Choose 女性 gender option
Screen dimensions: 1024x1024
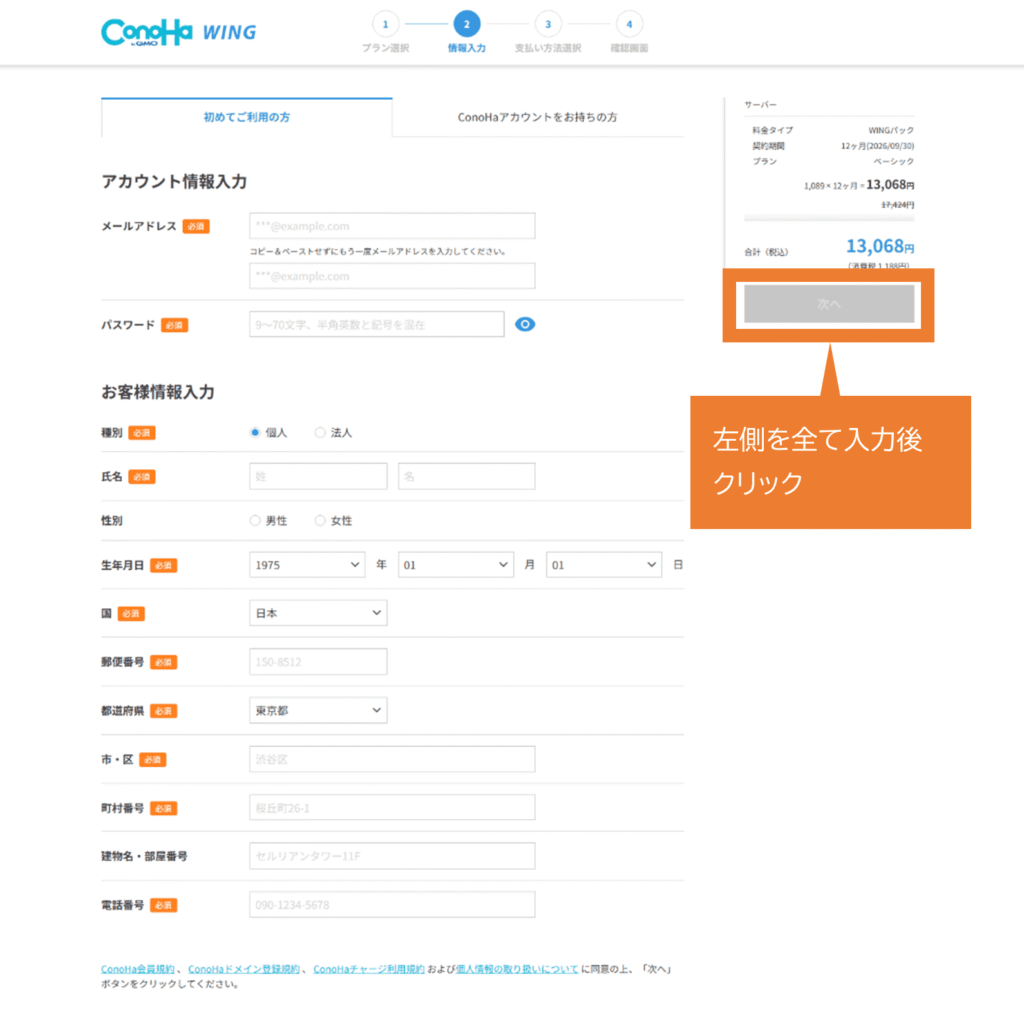(x=320, y=521)
